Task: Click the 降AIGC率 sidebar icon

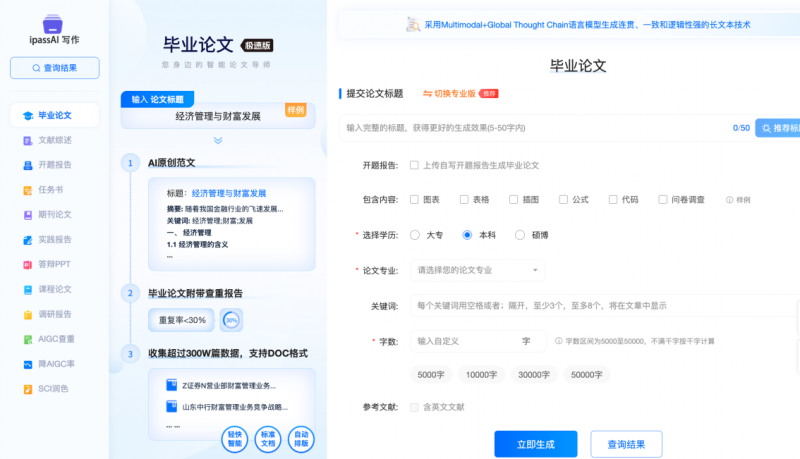Action: tap(28, 364)
